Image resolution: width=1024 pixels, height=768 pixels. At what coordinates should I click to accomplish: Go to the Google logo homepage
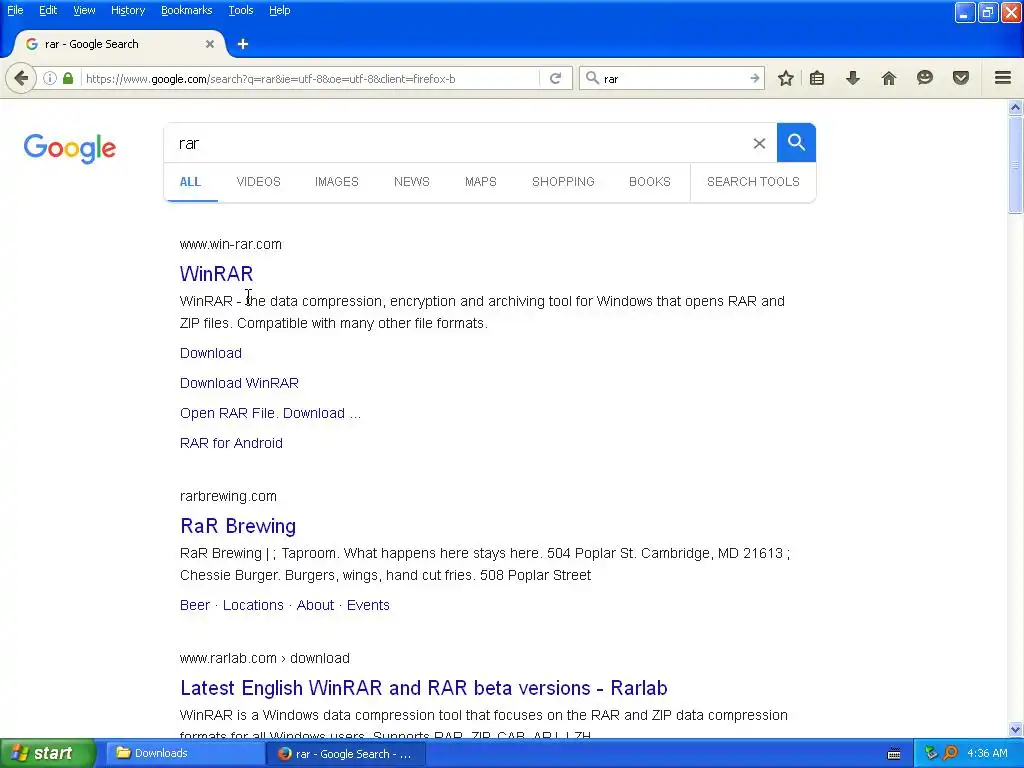click(70, 148)
